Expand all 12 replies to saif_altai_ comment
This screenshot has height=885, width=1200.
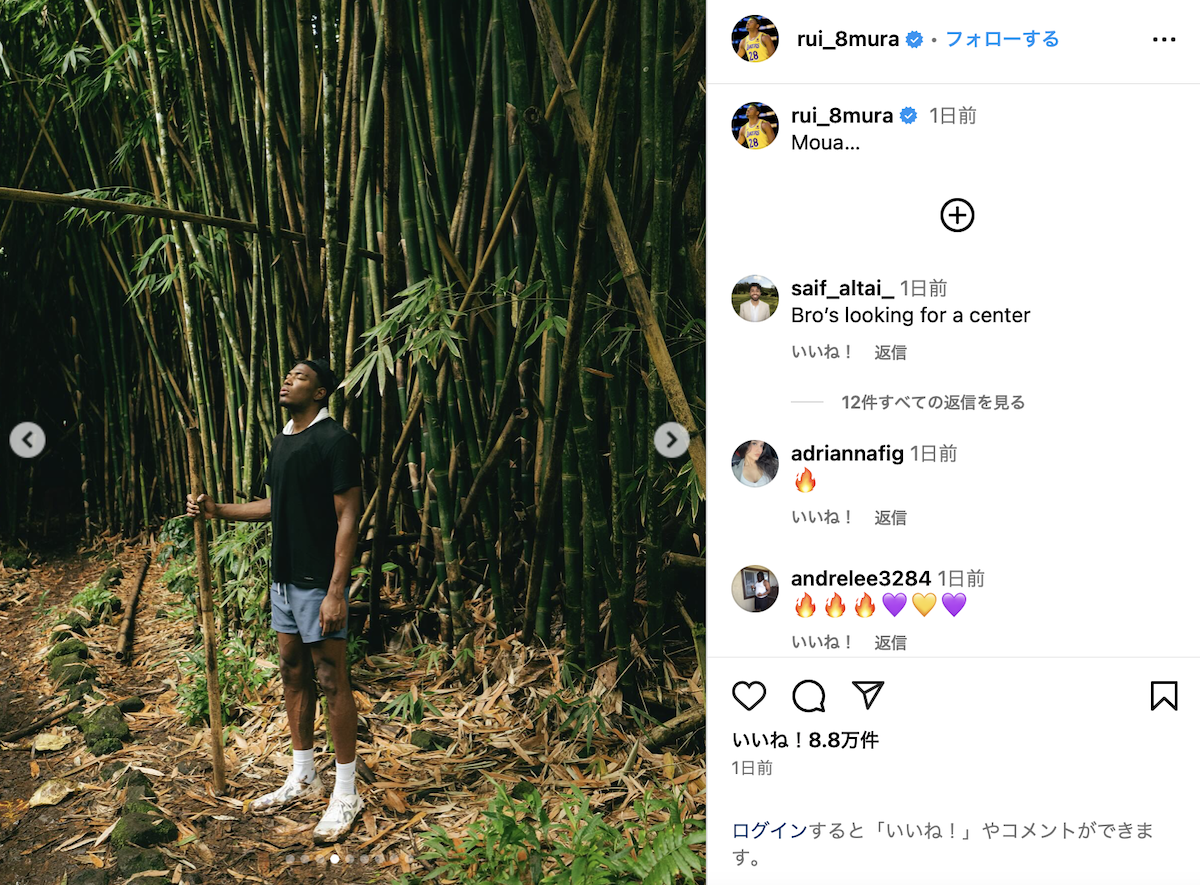click(933, 402)
